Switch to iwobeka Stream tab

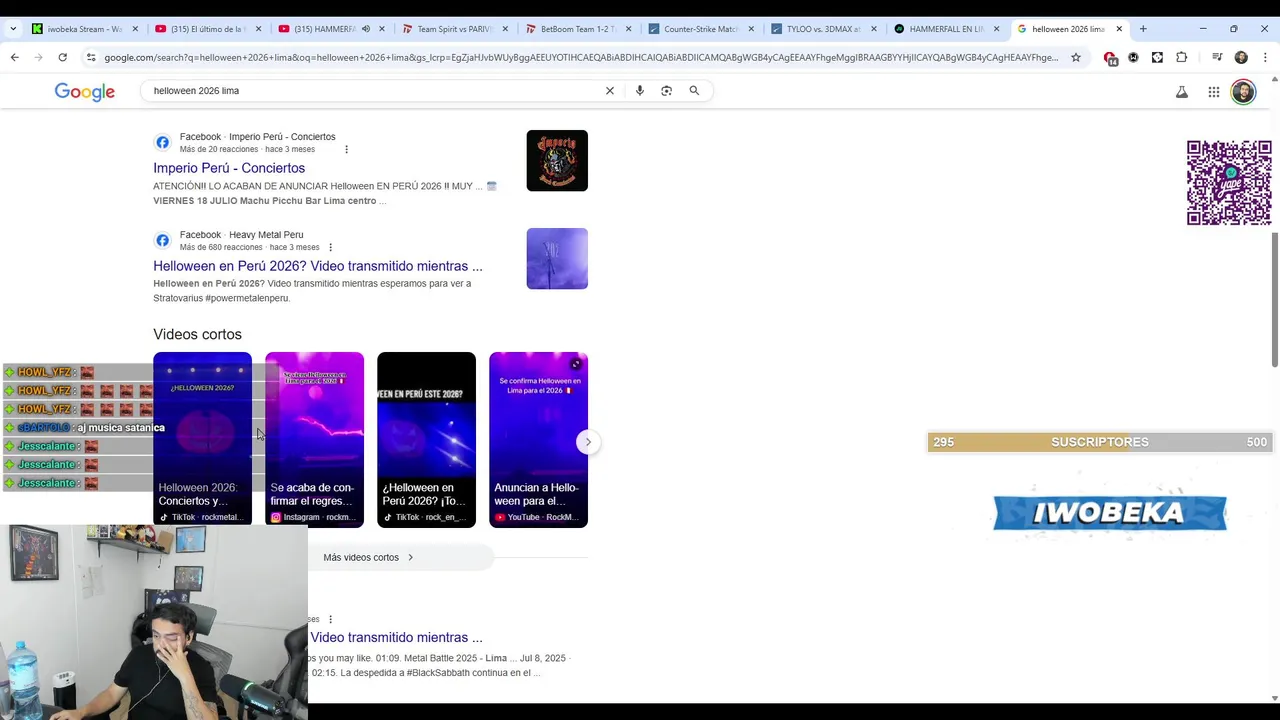(x=84, y=29)
